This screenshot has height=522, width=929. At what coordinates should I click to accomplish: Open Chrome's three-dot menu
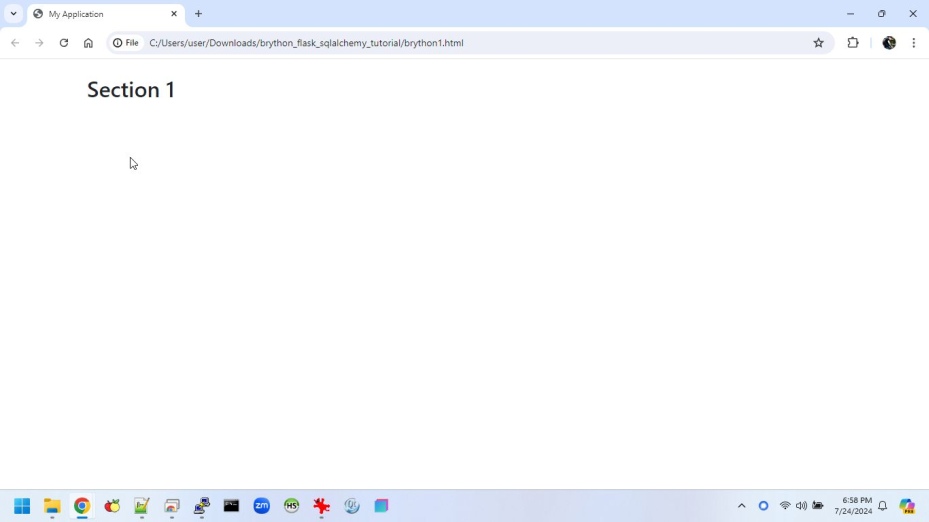click(913, 43)
